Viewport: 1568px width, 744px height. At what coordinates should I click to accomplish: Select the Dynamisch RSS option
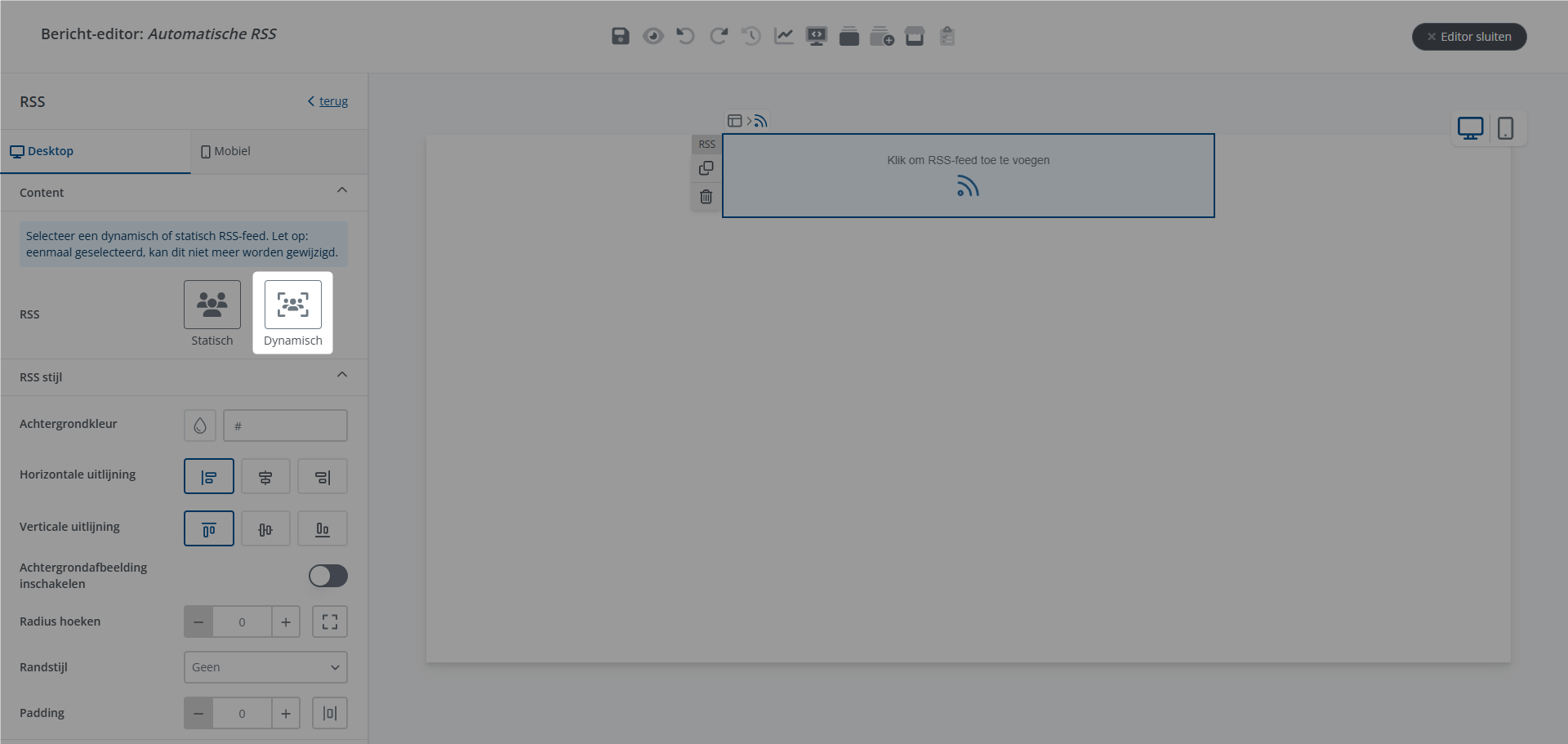click(x=293, y=305)
